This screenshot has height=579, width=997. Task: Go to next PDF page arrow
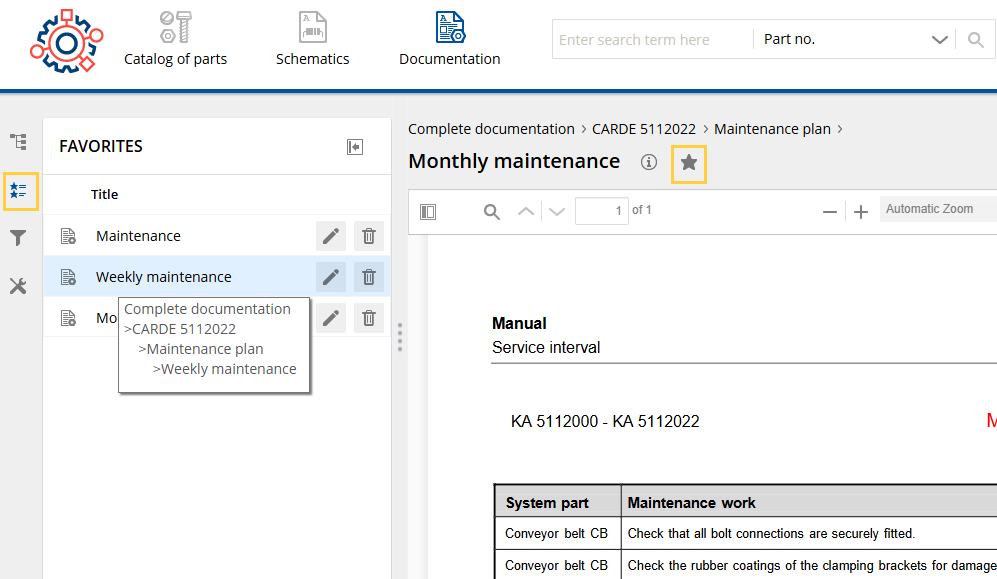click(x=557, y=212)
